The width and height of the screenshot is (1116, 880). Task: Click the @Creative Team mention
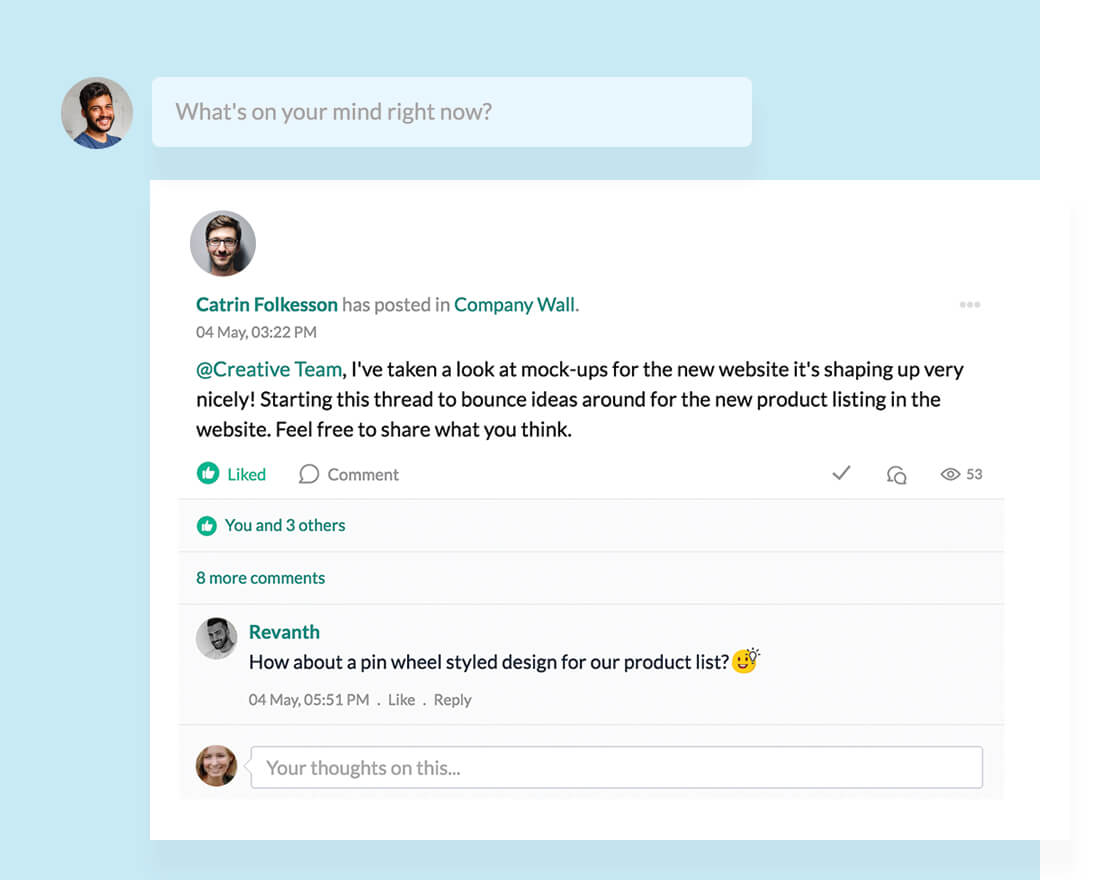[x=269, y=369]
